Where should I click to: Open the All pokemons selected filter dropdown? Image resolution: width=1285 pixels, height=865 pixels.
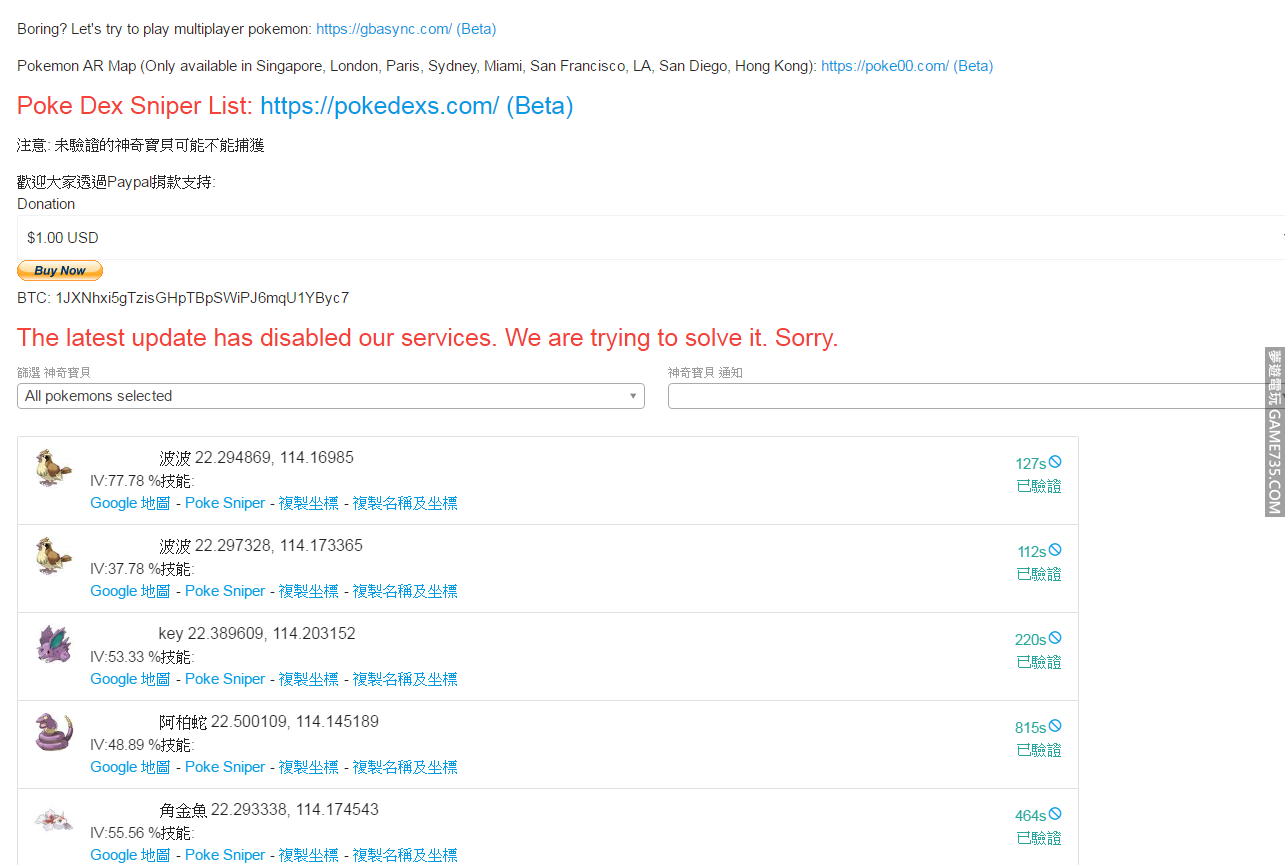point(330,396)
